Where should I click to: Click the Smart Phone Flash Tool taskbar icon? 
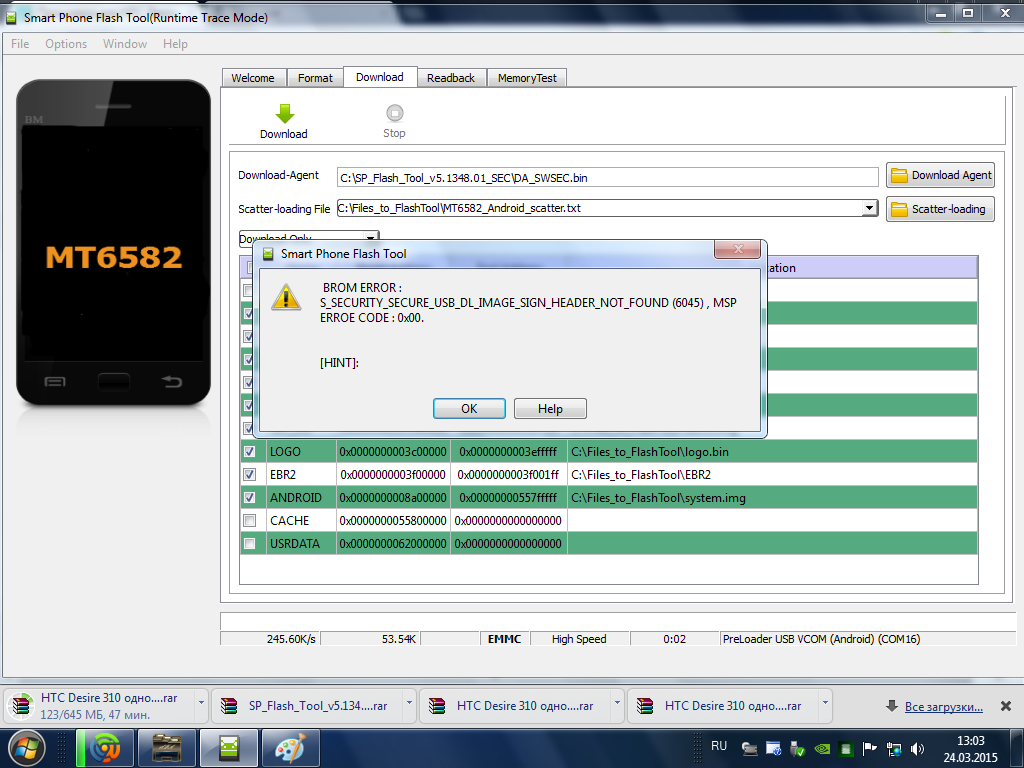point(228,747)
